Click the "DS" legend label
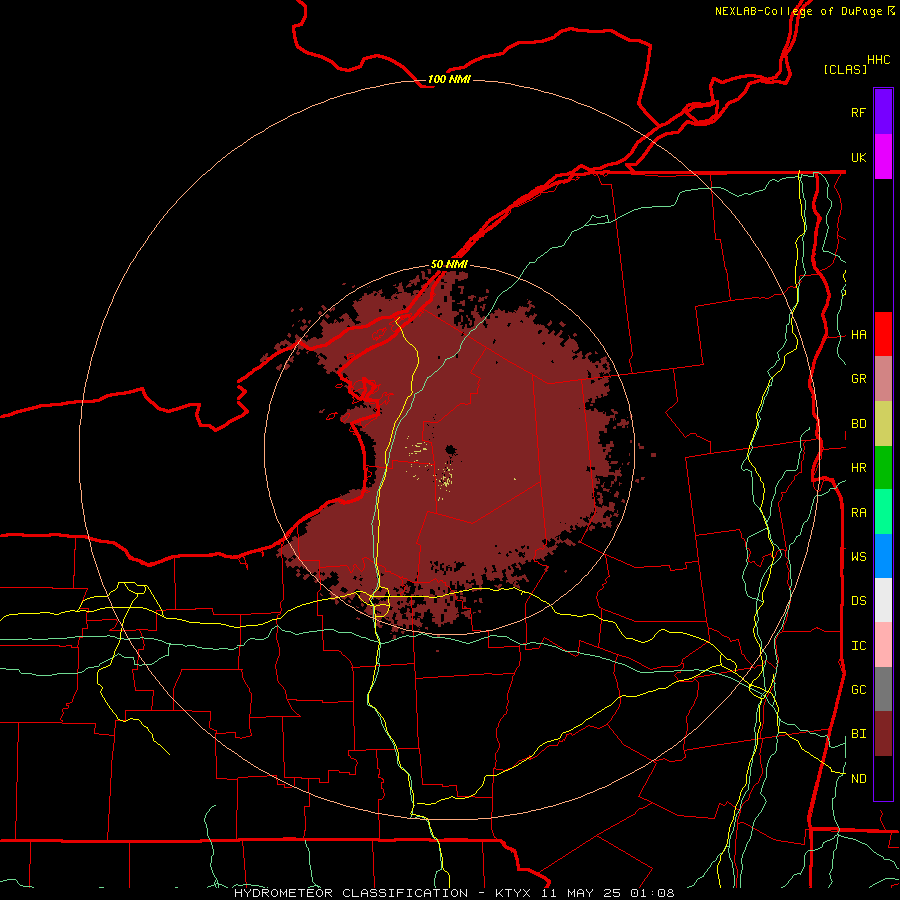Screen dimensions: 900x900 [x=858, y=601]
